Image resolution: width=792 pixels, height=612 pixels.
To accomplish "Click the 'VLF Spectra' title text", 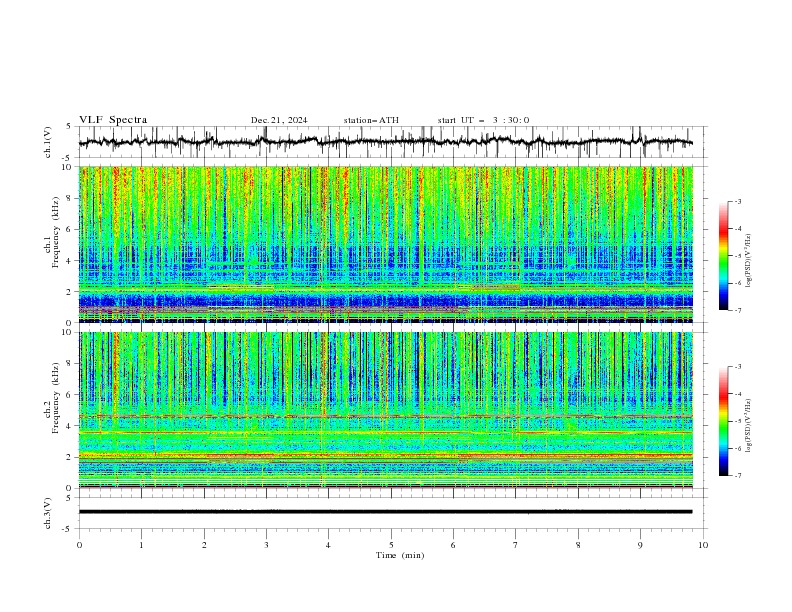I will 113,120.
